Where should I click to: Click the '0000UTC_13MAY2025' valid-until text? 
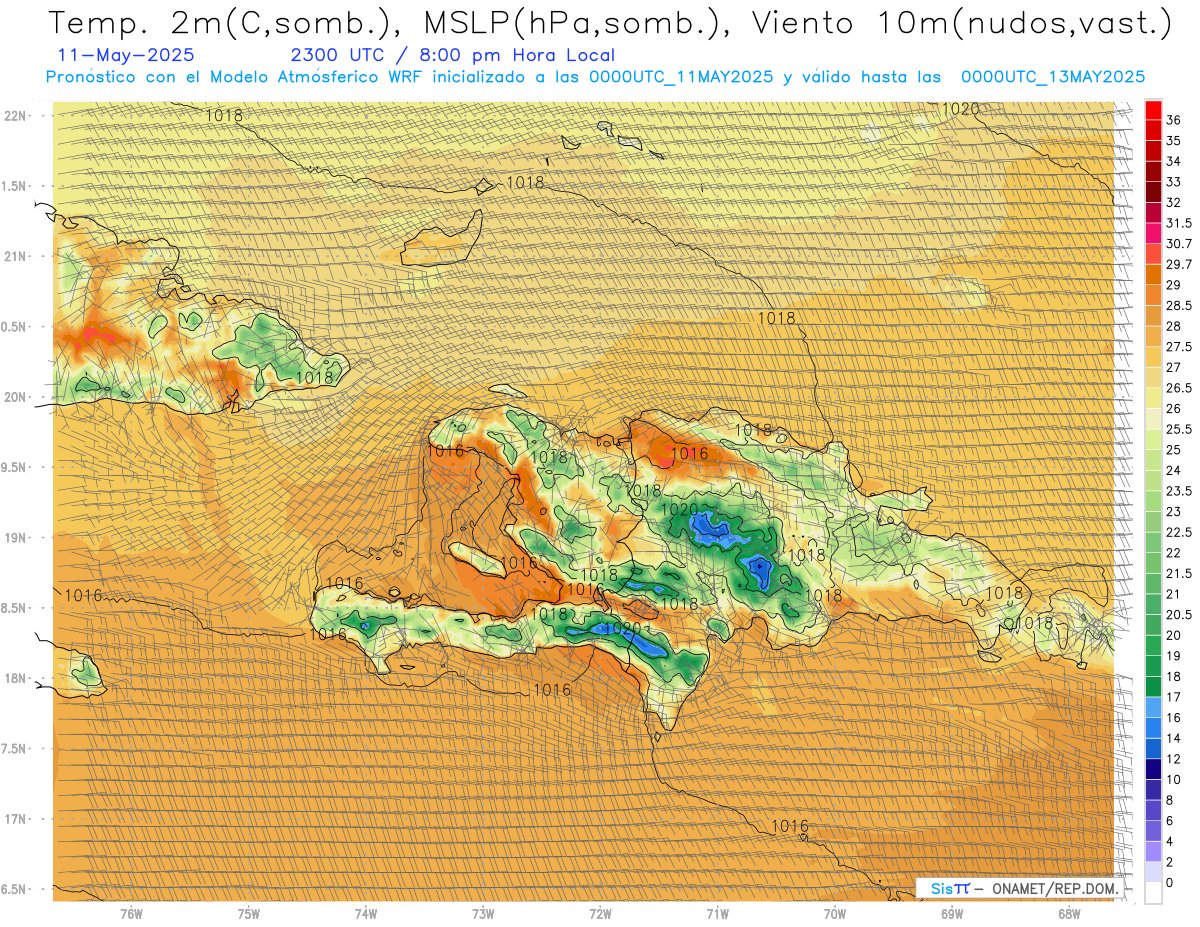(x=1052, y=77)
